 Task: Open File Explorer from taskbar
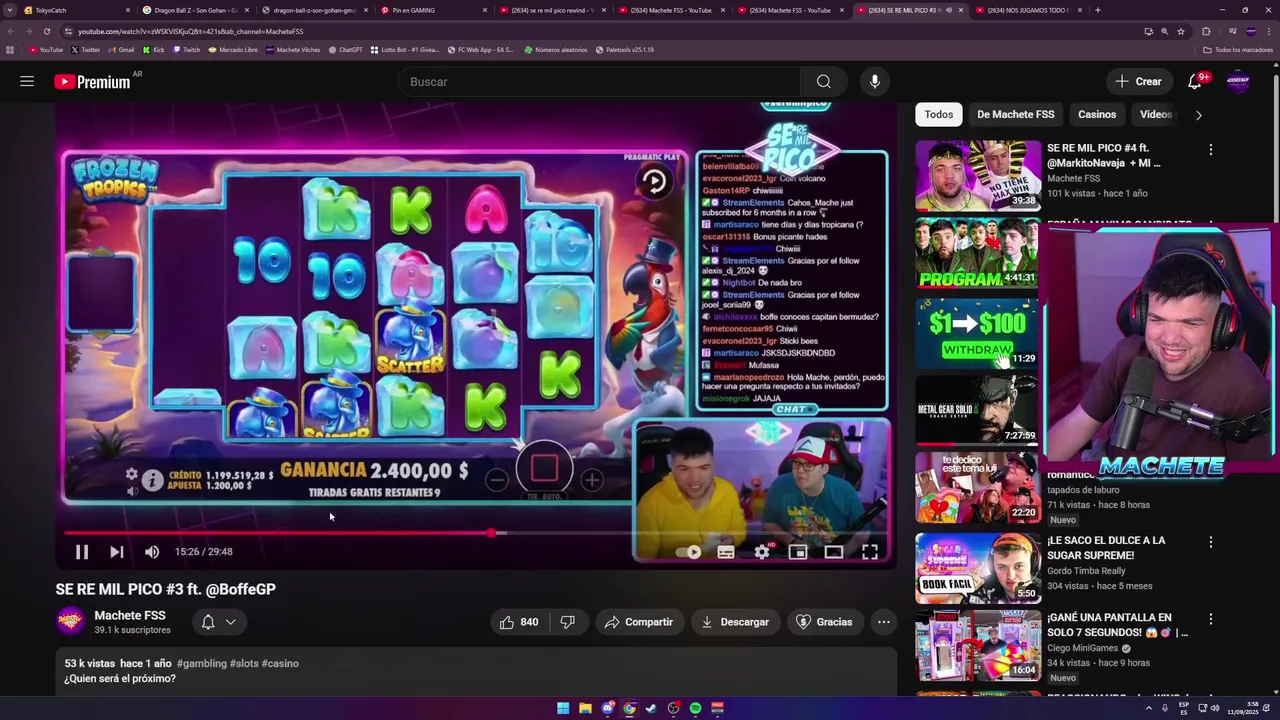585,708
